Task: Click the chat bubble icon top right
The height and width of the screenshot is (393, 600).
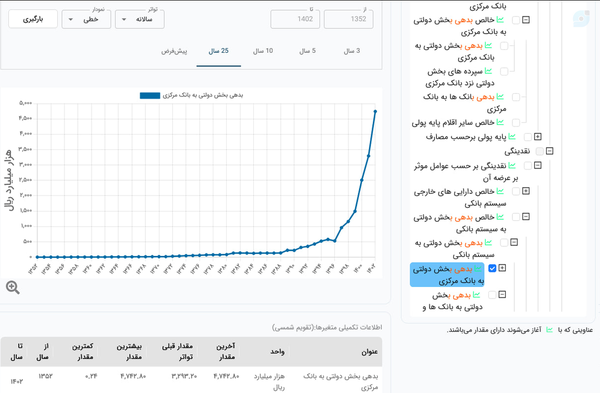Action: pos(581,18)
